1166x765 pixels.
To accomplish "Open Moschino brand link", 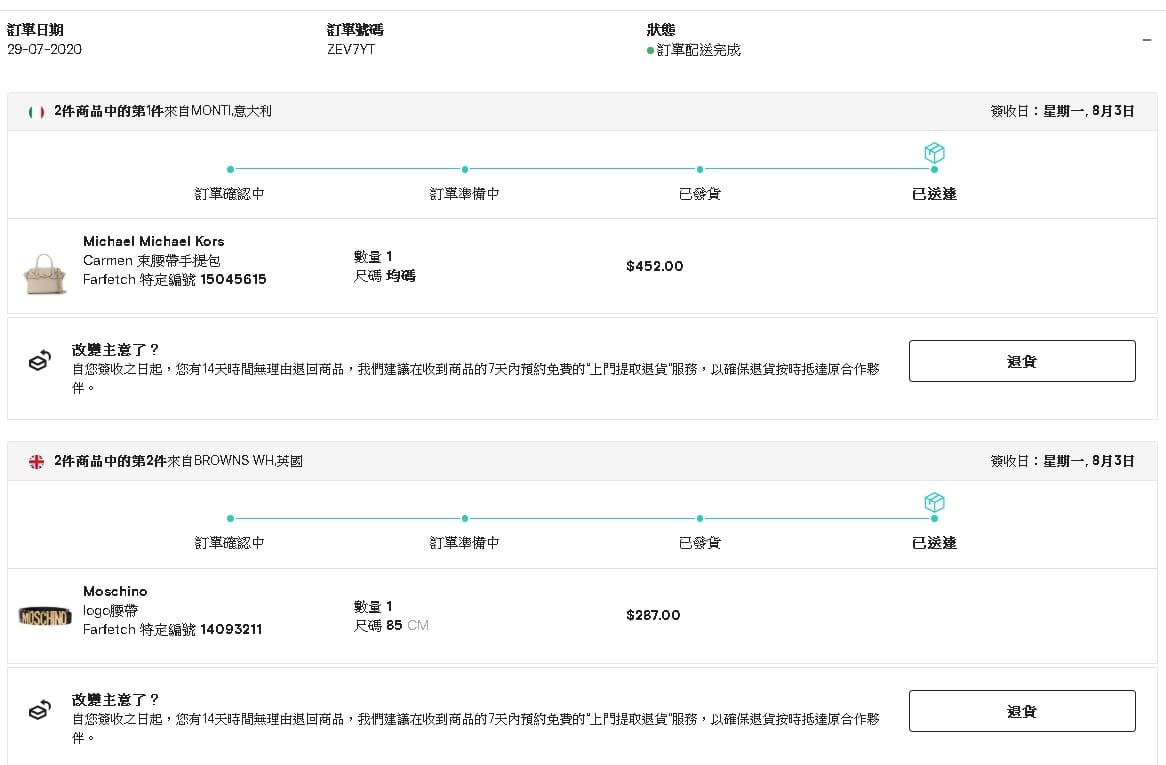I will pyautogui.click(x=115, y=591).
